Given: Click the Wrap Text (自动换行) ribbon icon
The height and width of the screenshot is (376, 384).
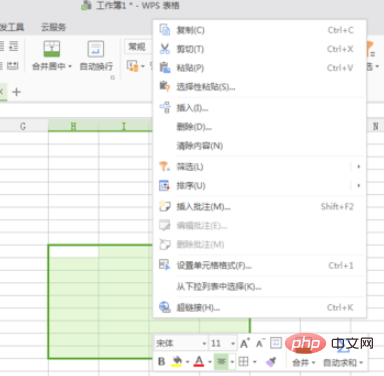Looking at the screenshot, I should pos(96,49).
